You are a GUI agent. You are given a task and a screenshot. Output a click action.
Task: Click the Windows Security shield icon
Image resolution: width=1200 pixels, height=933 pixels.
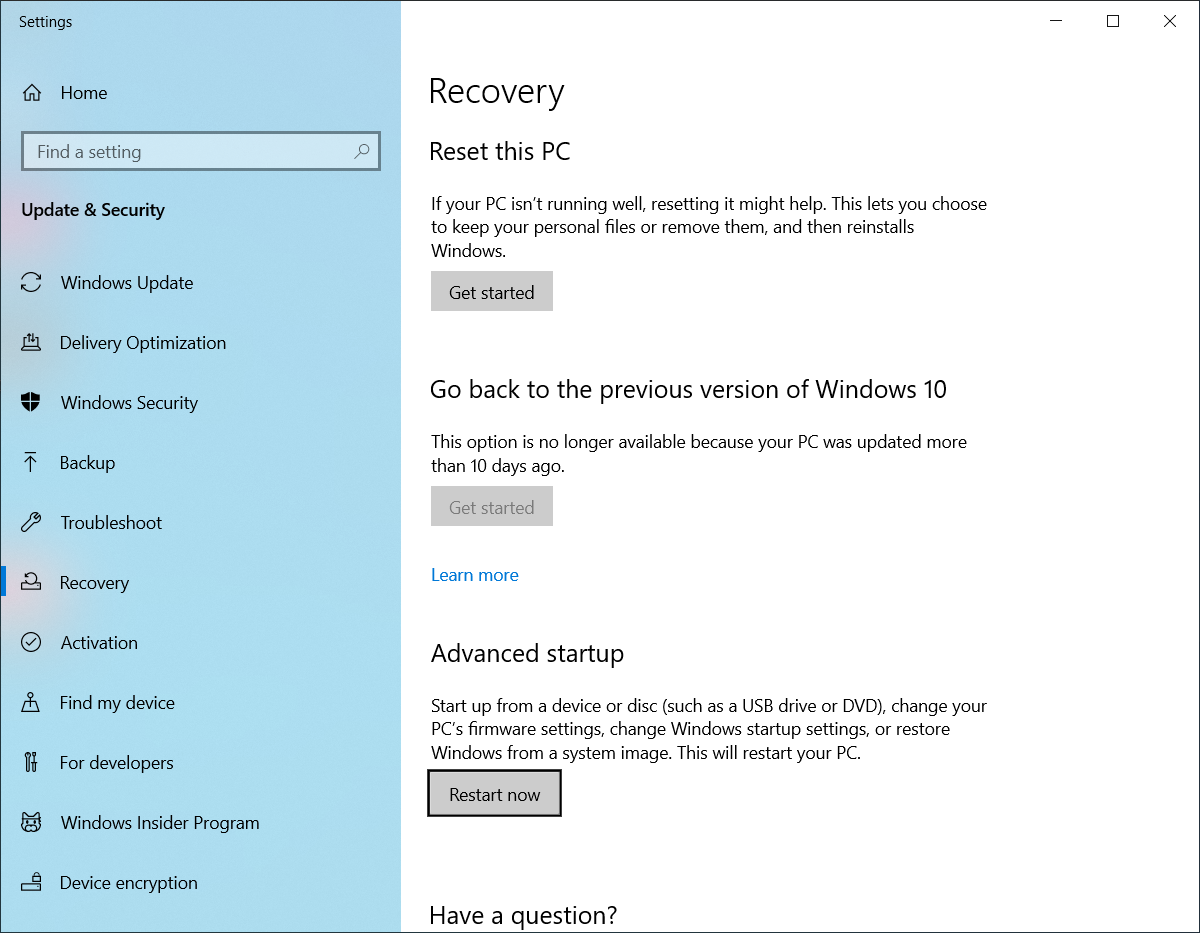[x=32, y=403]
